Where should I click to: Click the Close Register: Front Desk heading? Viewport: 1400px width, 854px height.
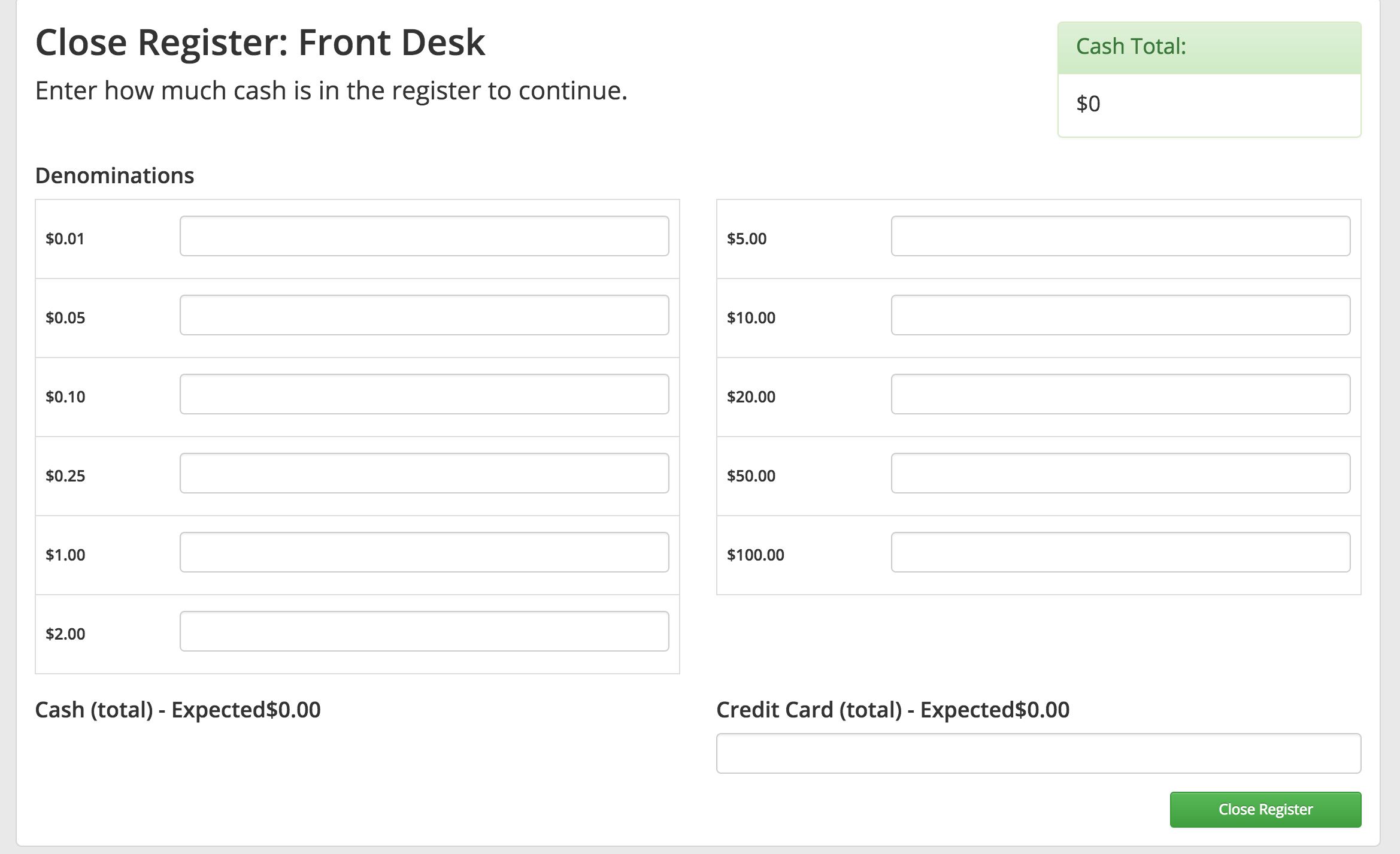[x=260, y=42]
